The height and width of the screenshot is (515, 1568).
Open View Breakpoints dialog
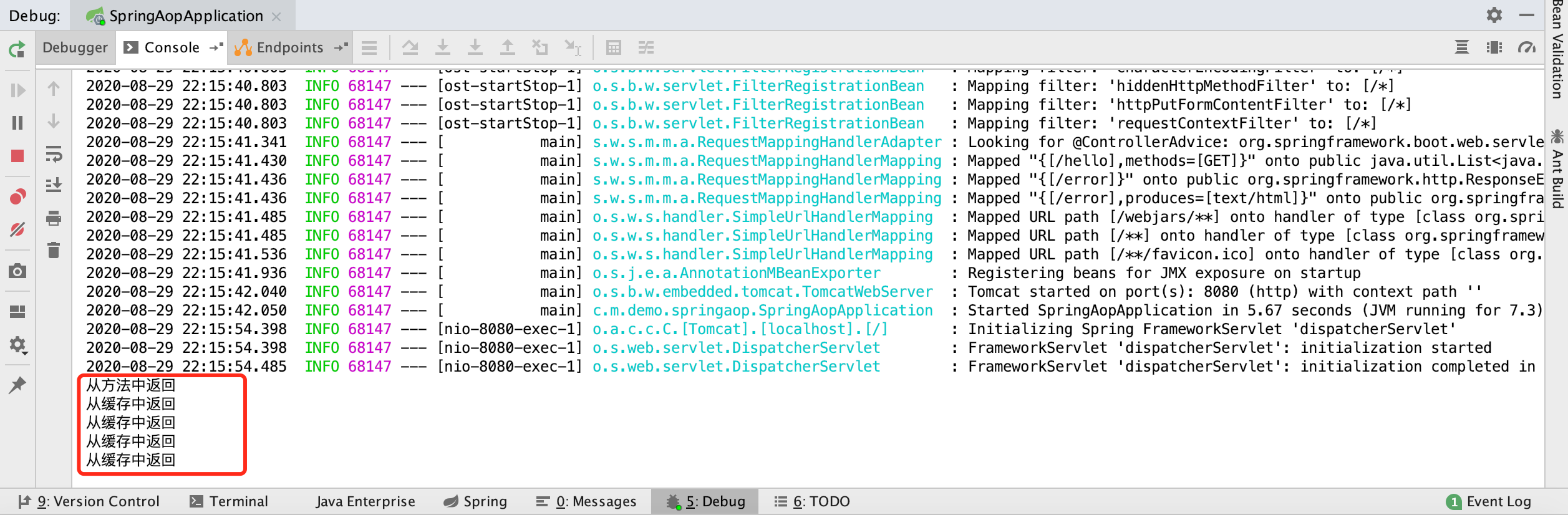(x=17, y=197)
